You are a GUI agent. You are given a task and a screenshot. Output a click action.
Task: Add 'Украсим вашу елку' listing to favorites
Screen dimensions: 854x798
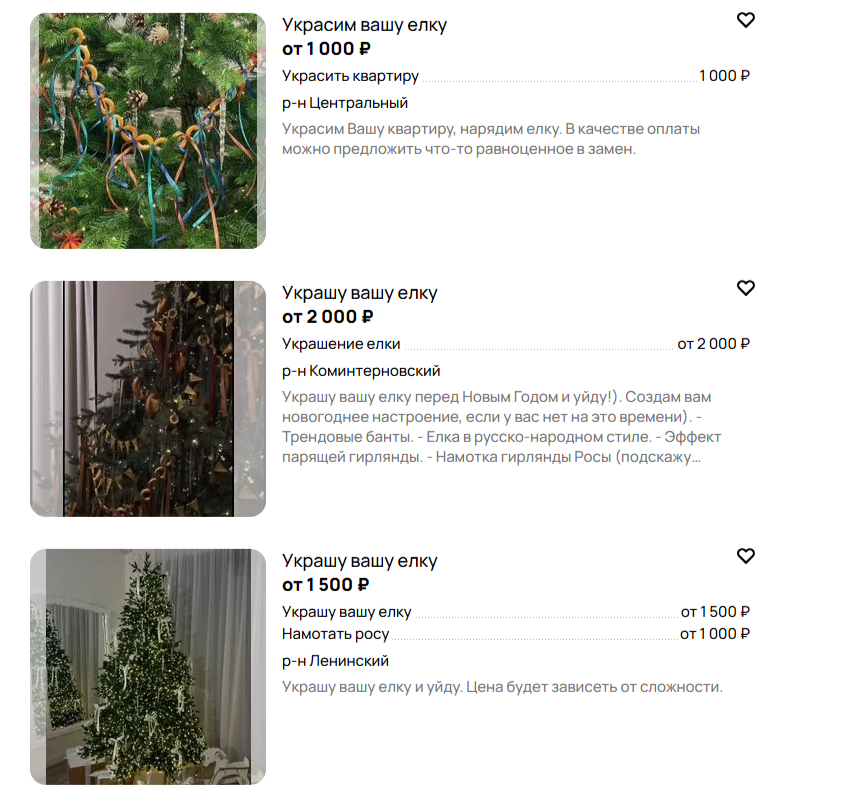746,20
